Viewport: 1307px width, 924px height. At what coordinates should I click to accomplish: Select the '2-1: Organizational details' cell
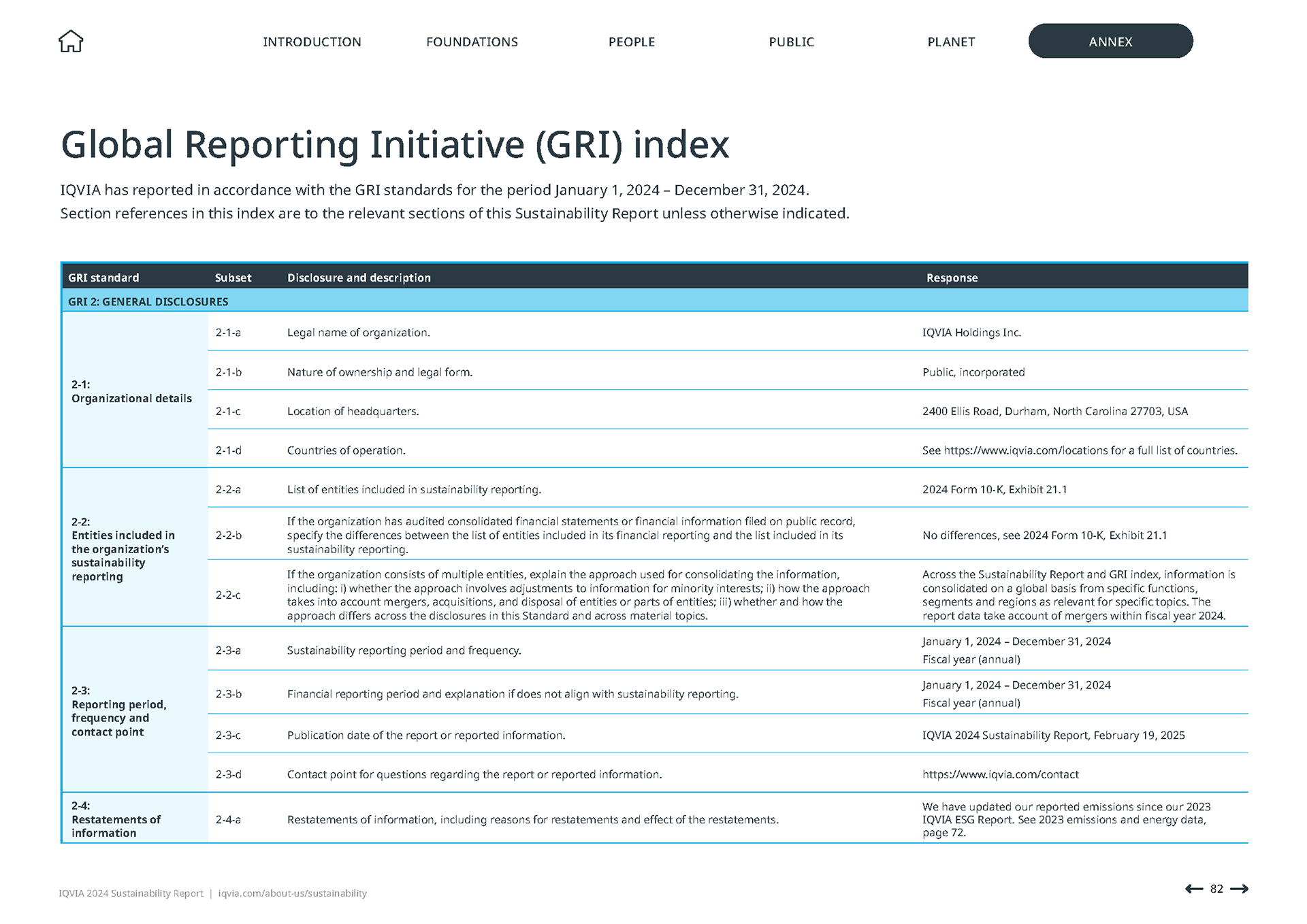point(135,391)
